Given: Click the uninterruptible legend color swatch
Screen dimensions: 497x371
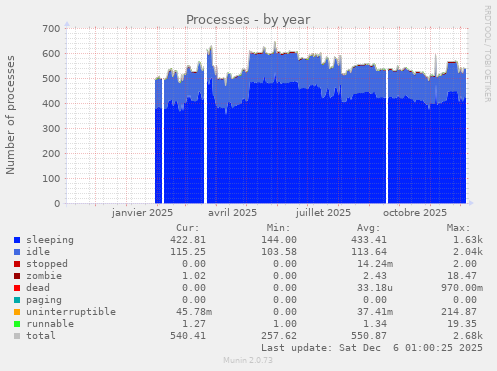Looking at the screenshot, I should (x=17, y=312).
